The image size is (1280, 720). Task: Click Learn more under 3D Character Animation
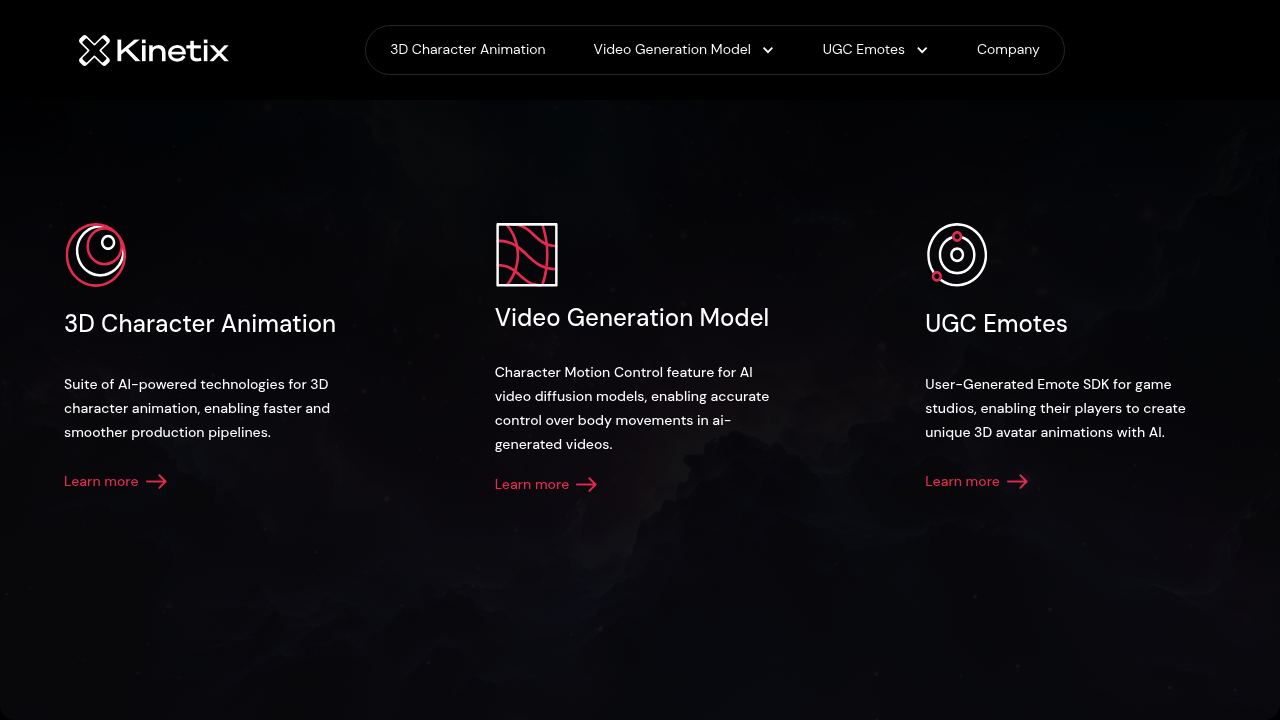[101, 481]
